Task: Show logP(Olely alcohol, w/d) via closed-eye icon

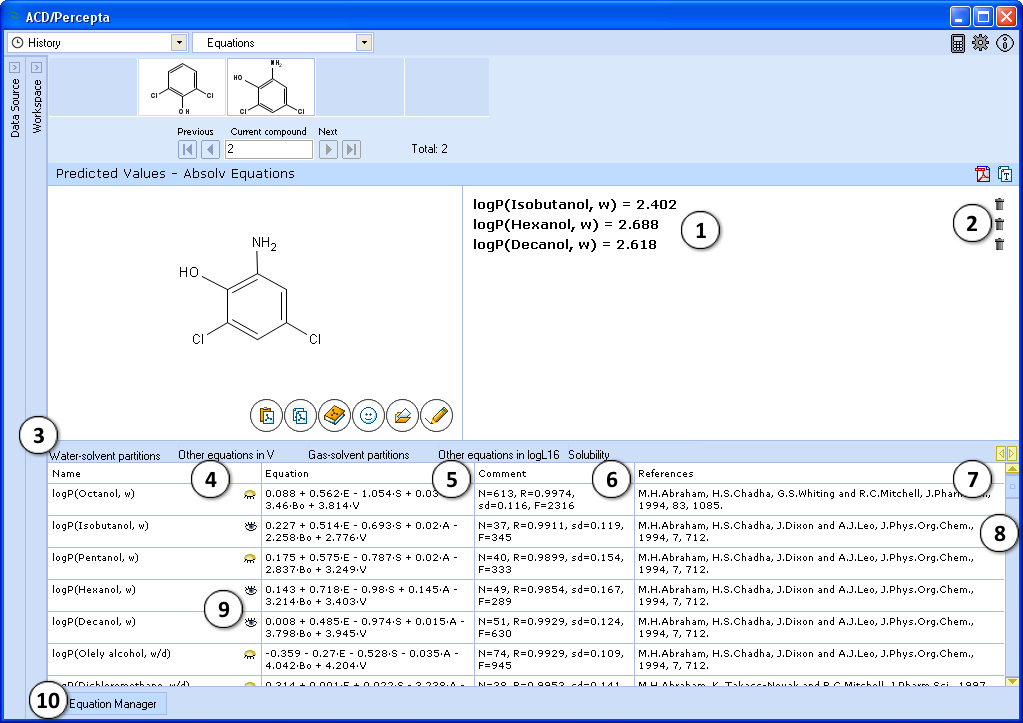Action: point(250,654)
